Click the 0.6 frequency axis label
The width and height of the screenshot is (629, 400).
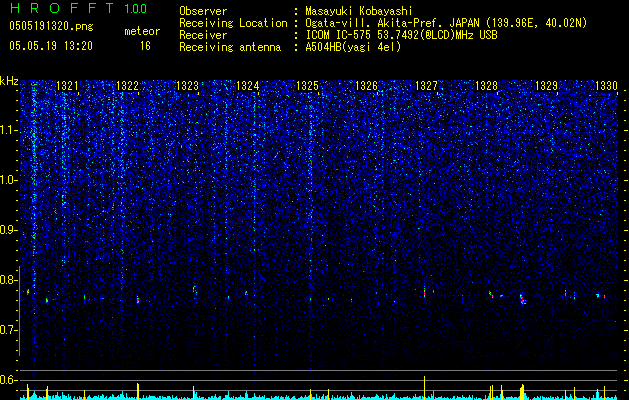click(x=9, y=380)
